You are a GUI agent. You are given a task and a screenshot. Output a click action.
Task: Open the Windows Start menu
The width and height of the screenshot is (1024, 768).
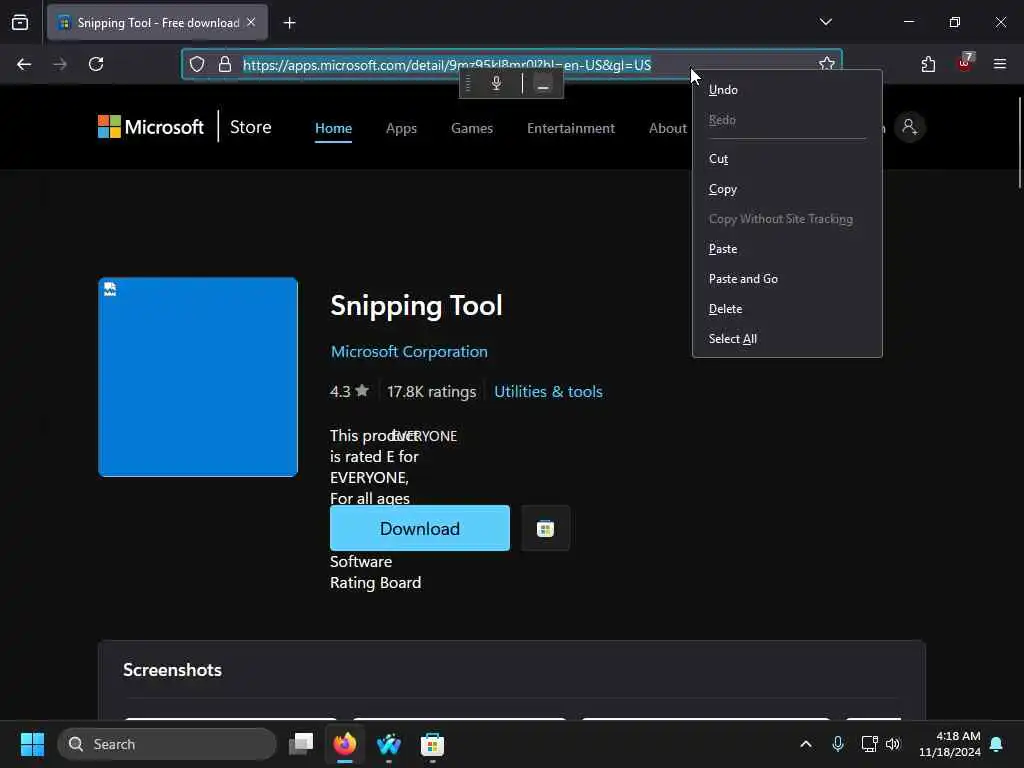pos(32,744)
